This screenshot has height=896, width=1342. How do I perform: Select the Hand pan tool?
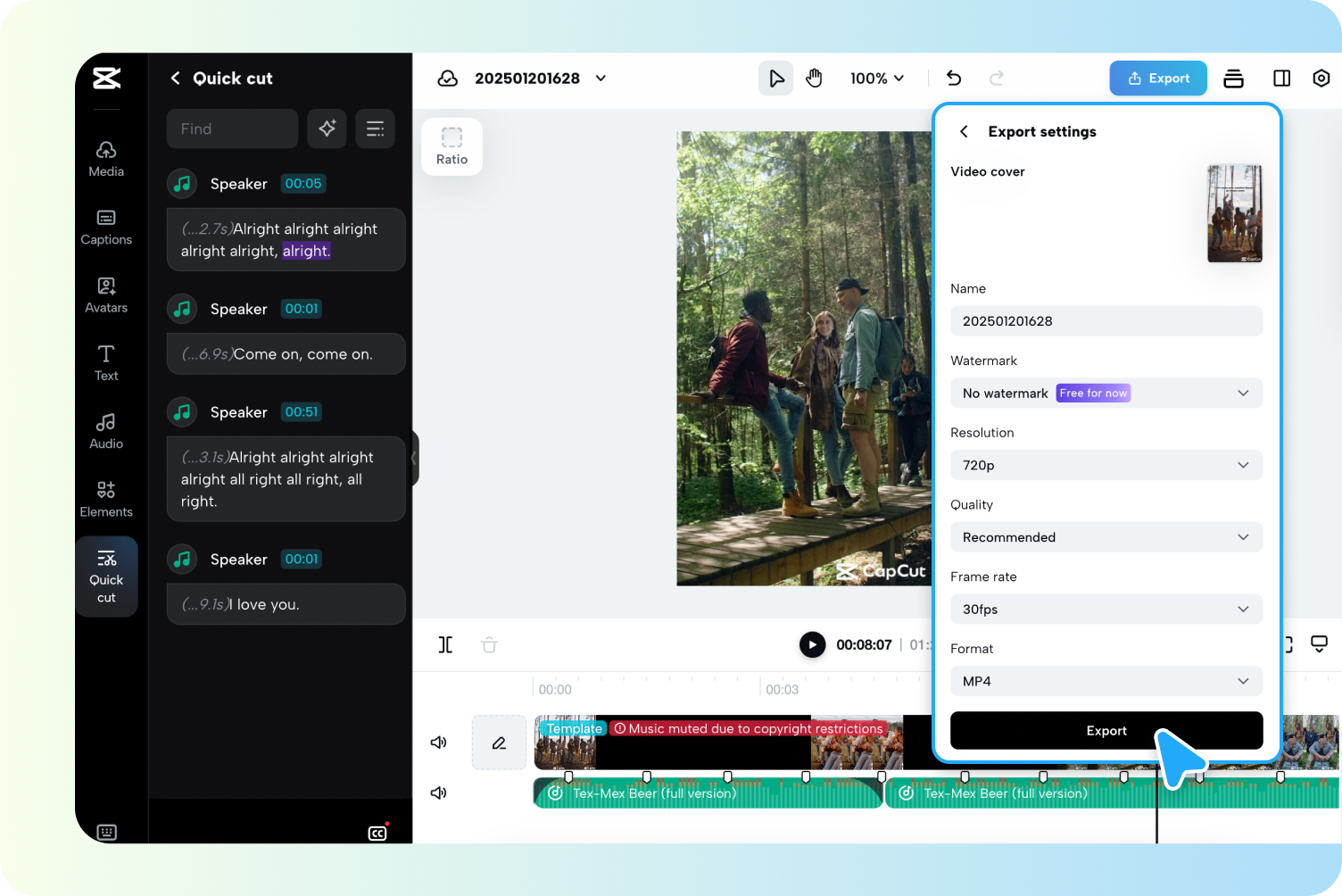tap(814, 79)
